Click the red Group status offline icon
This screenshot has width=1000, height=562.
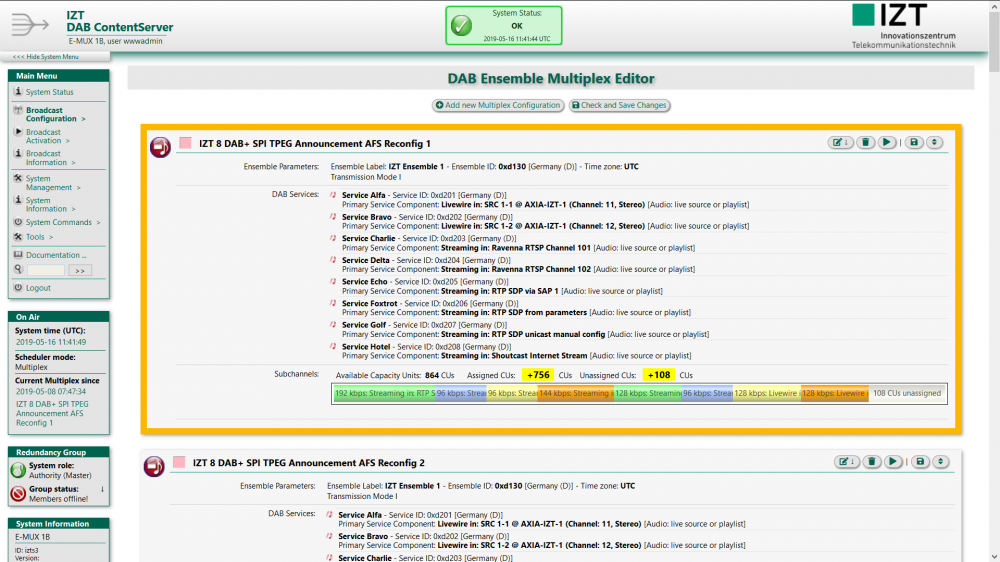pyautogui.click(x=18, y=493)
